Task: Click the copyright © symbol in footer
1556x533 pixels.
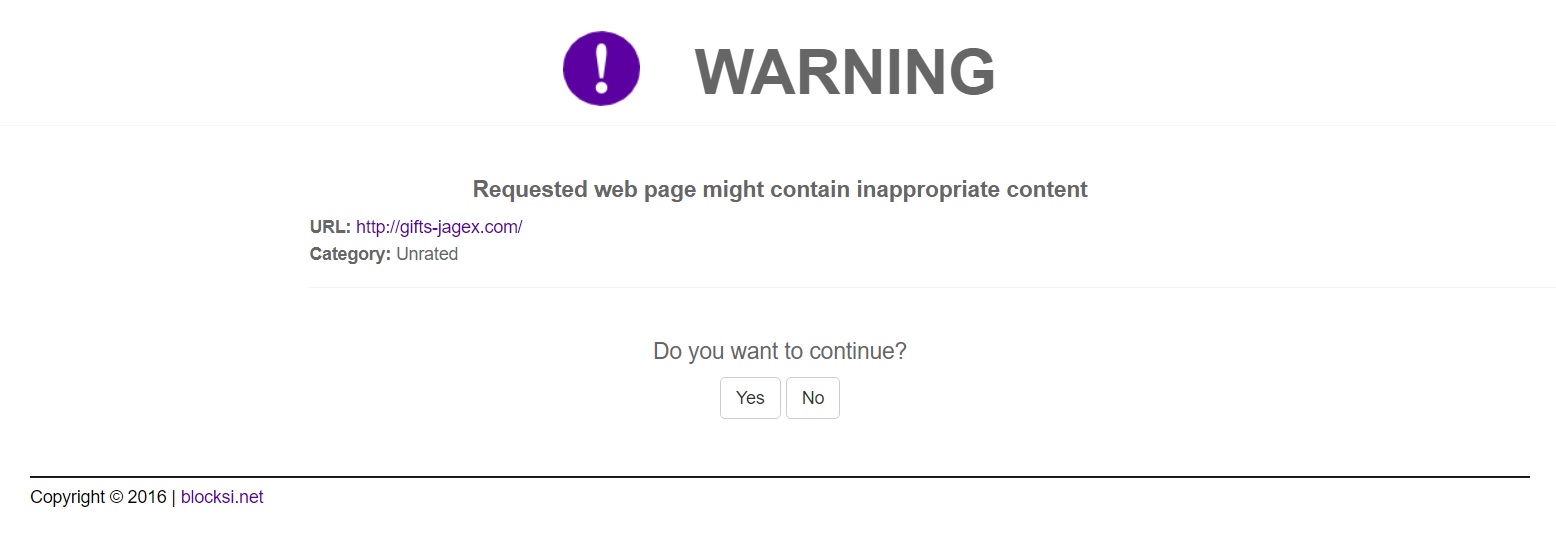Action: 116,497
